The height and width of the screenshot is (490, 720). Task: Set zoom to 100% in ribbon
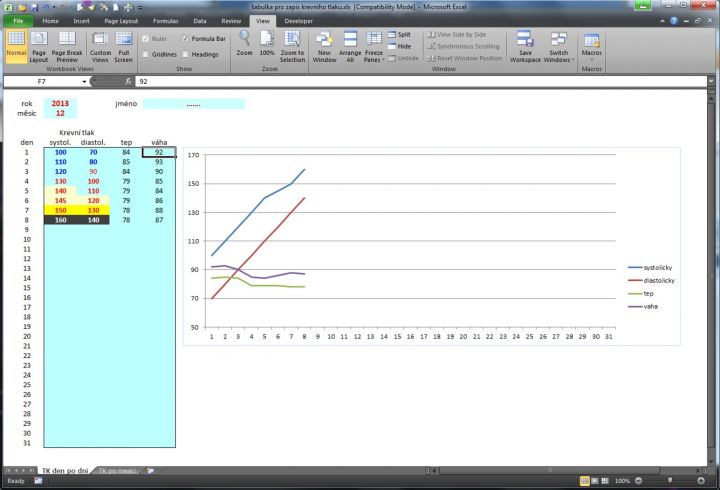point(267,44)
